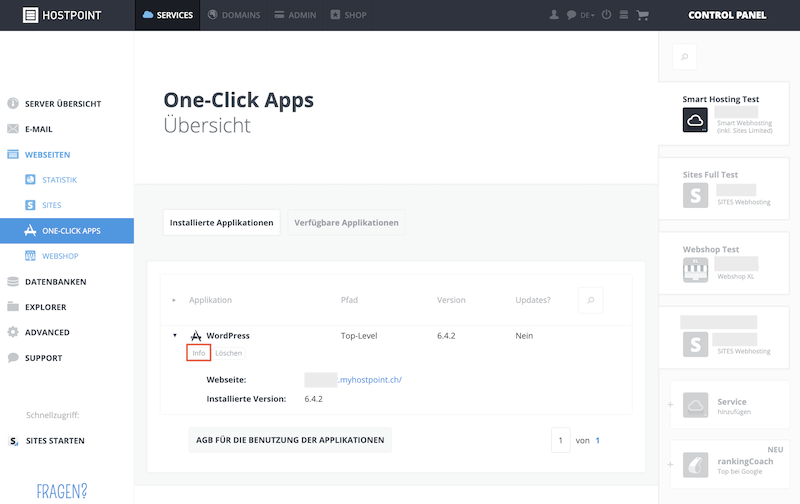Click the WordPress Info button
This screenshot has height=504, width=800.
(x=198, y=353)
